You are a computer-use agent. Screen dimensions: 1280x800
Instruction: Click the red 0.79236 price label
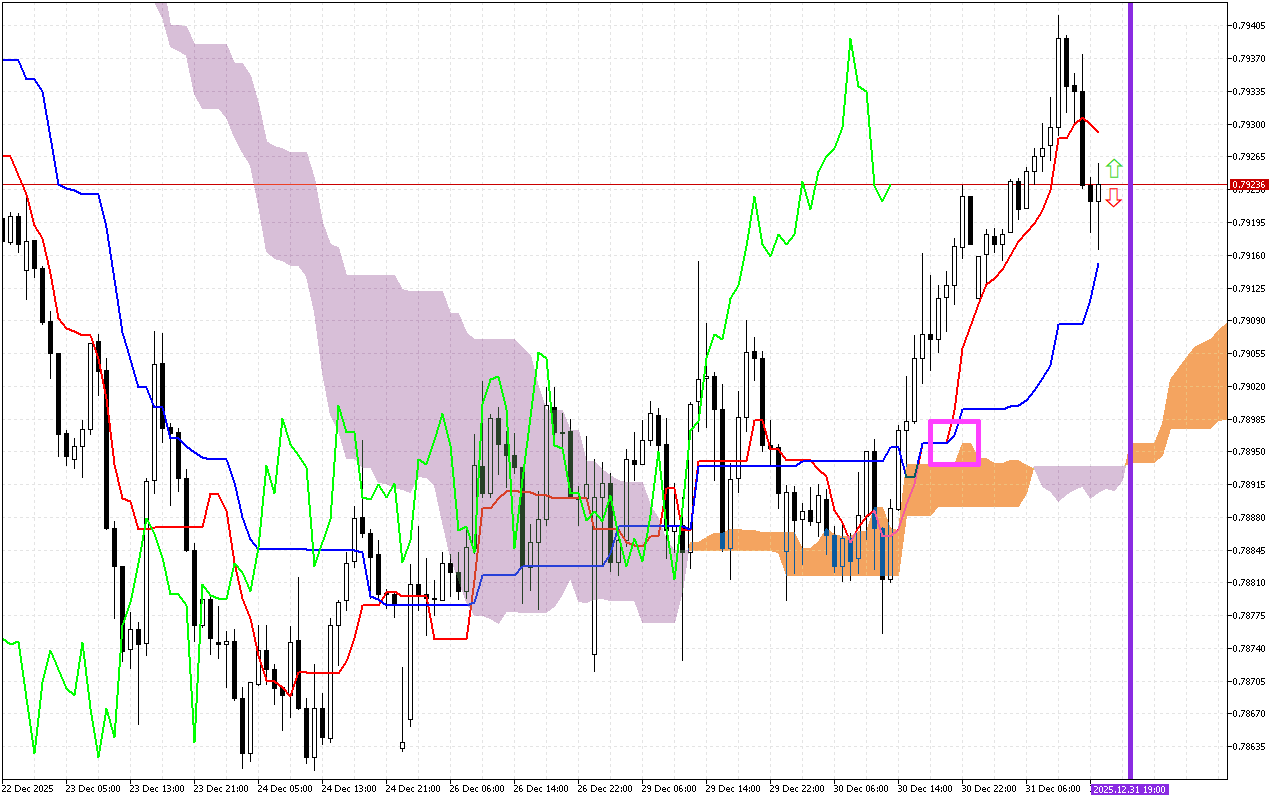pyautogui.click(x=1249, y=185)
